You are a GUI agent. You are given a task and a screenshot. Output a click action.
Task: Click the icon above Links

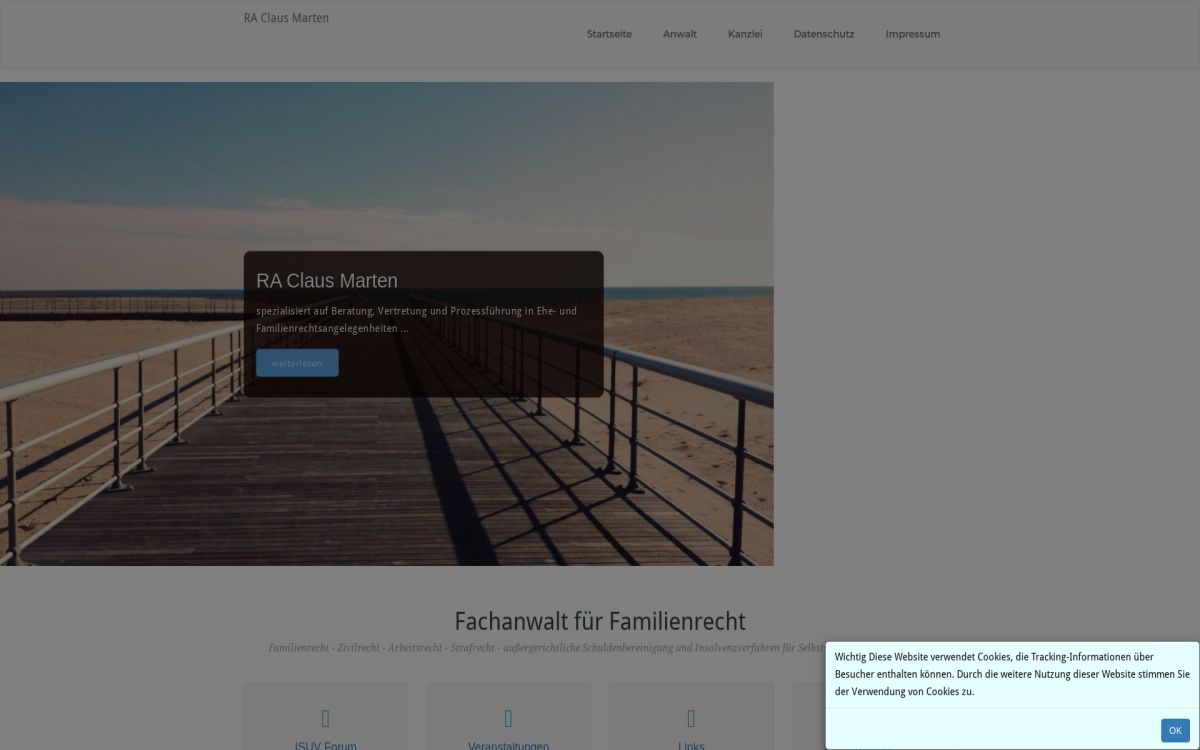click(x=691, y=717)
